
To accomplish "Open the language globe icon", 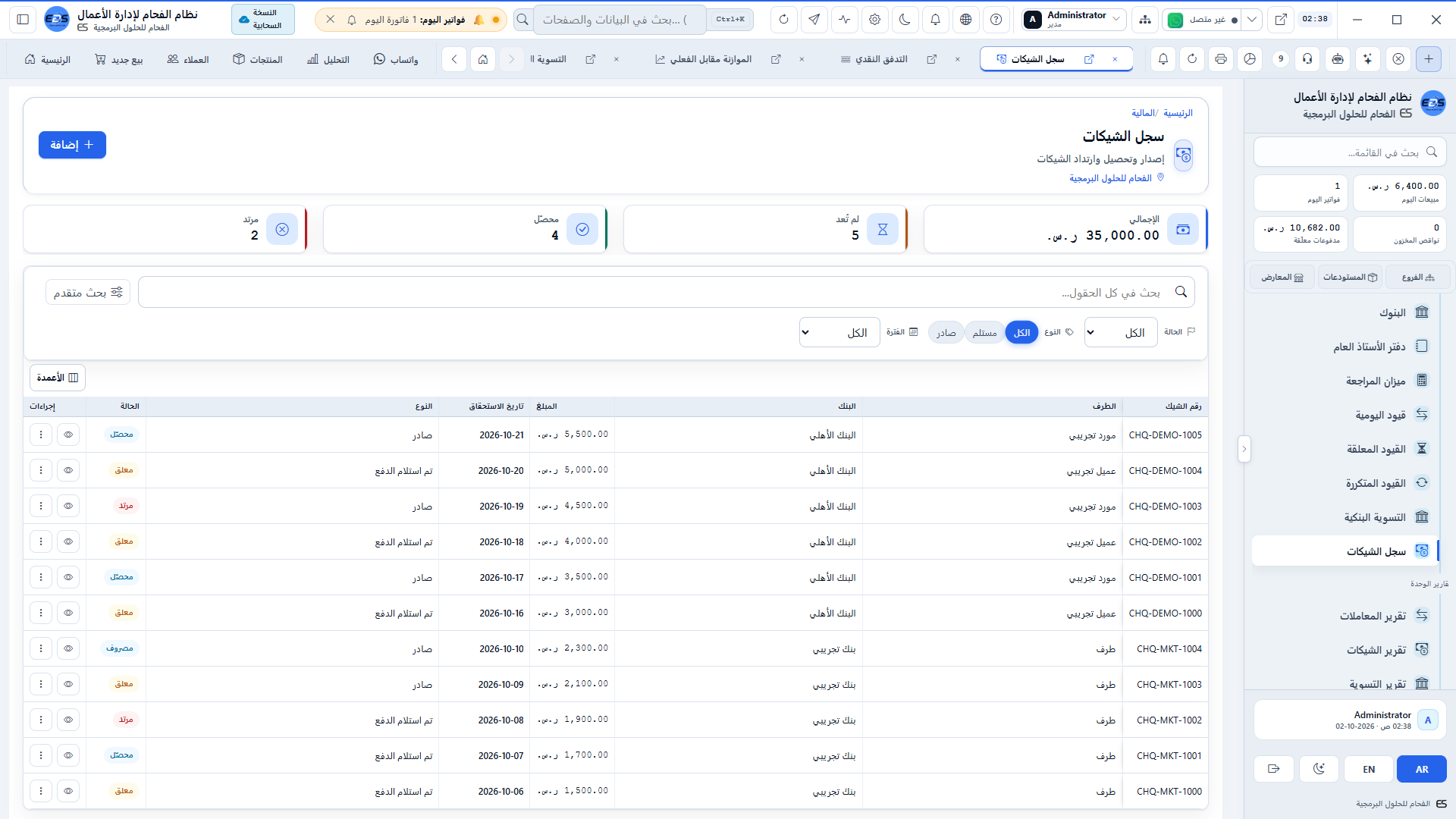I will pos(965,20).
